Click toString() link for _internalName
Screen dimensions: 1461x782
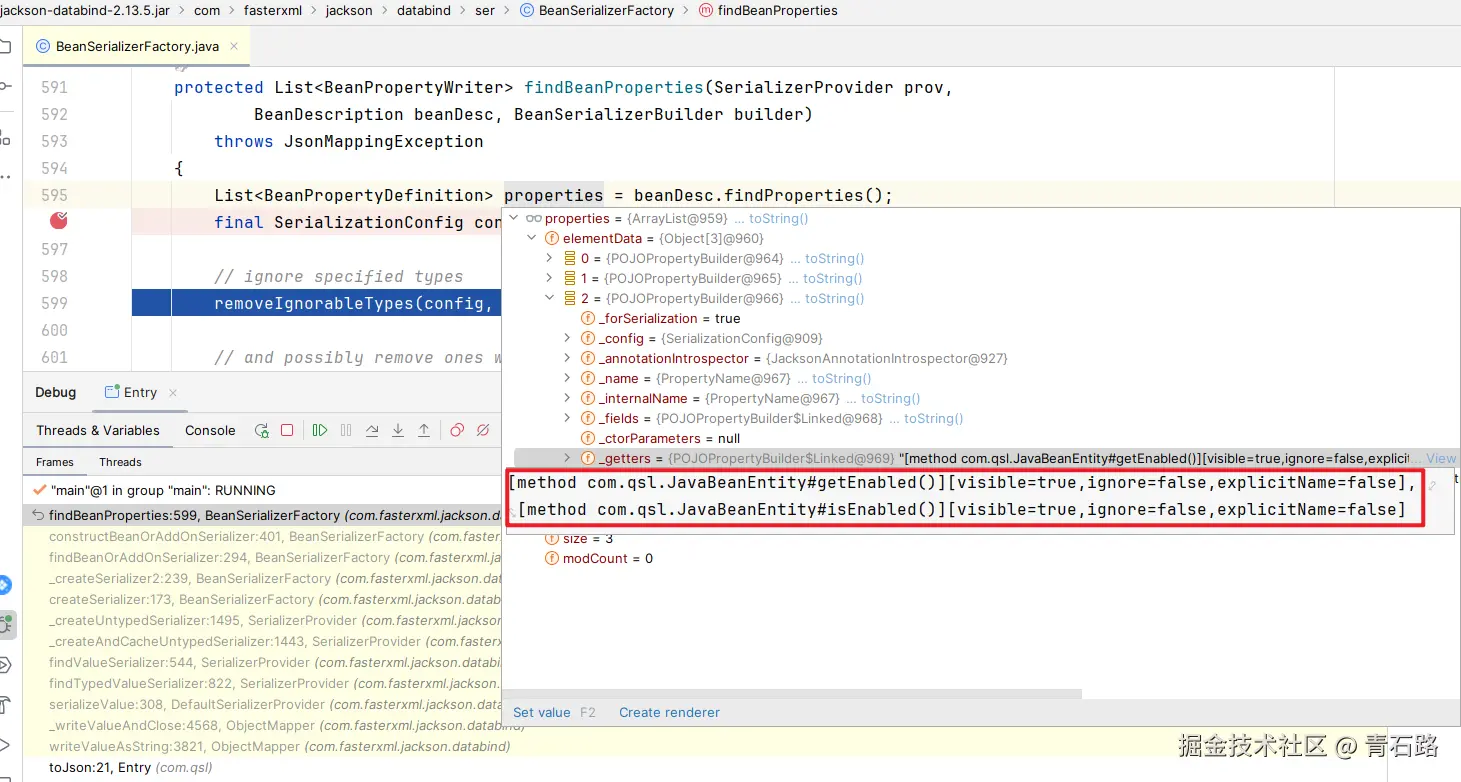tap(891, 398)
